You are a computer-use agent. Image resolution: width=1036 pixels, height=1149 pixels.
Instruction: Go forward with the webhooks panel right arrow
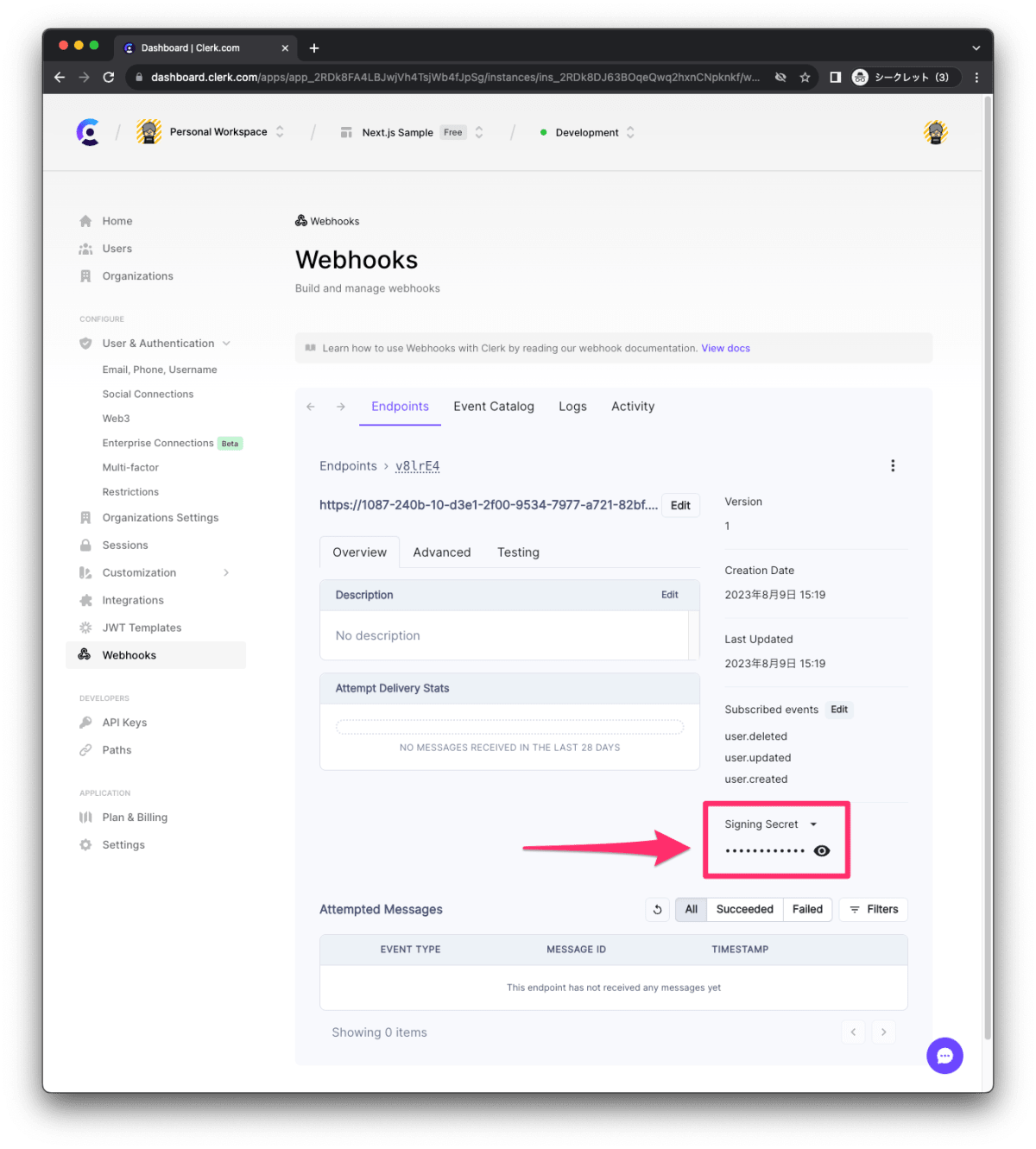click(x=341, y=407)
